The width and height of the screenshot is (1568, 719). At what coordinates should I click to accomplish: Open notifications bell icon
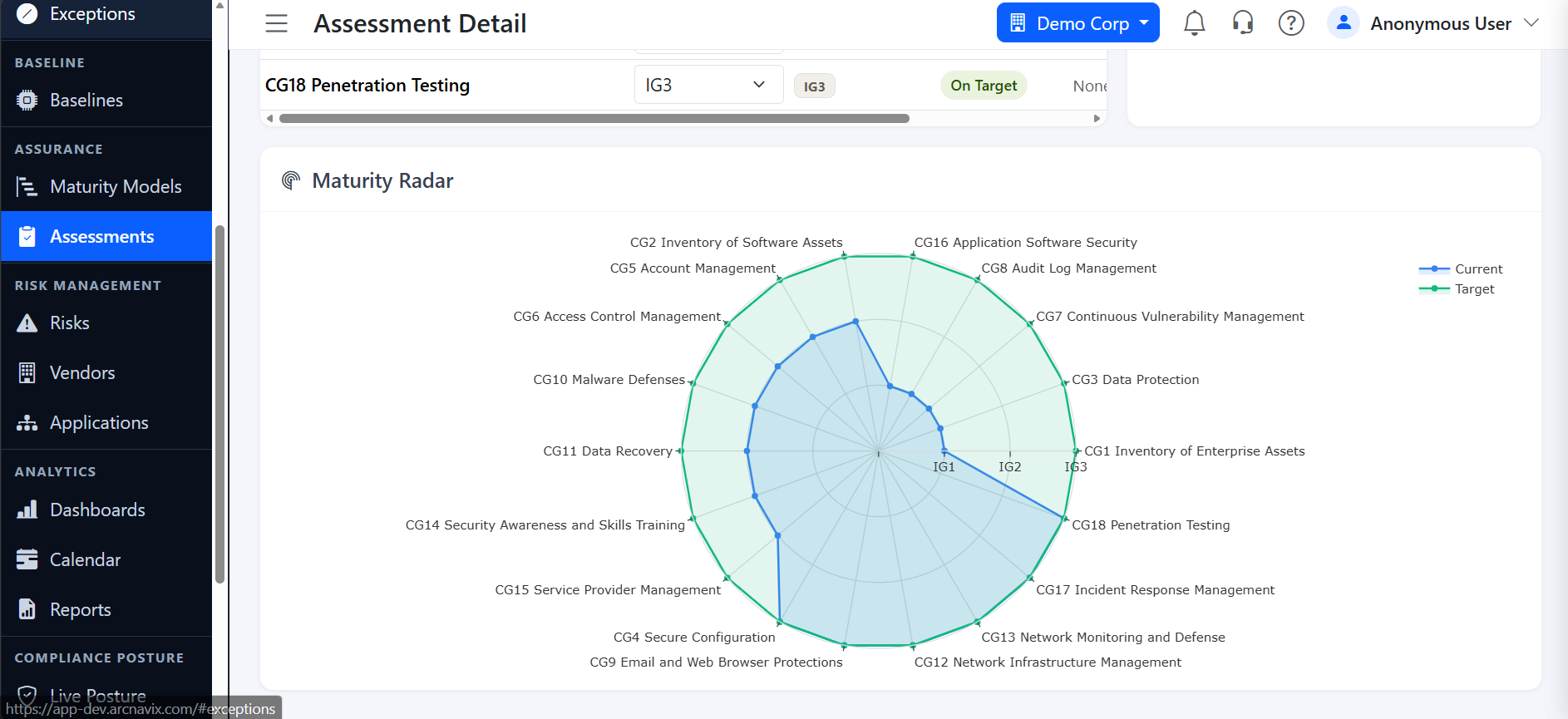(1195, 23)
